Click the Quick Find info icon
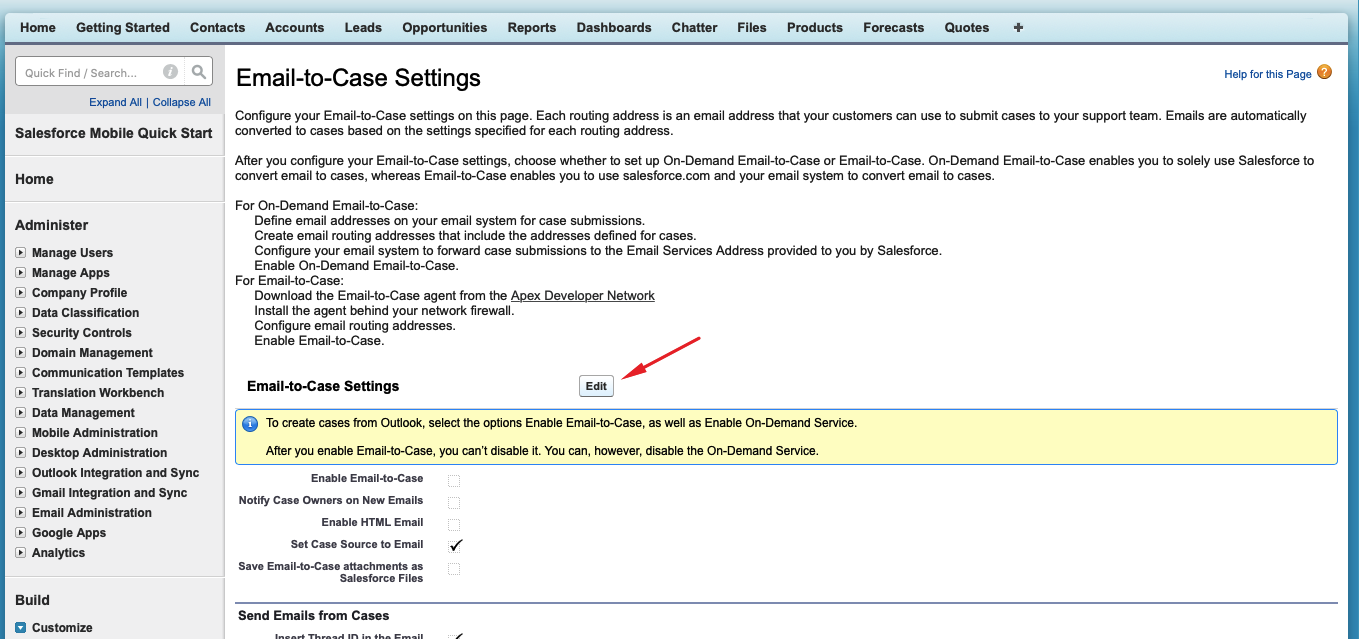Viewport: 1359px width, 639px height. click(x=170, y=72)
